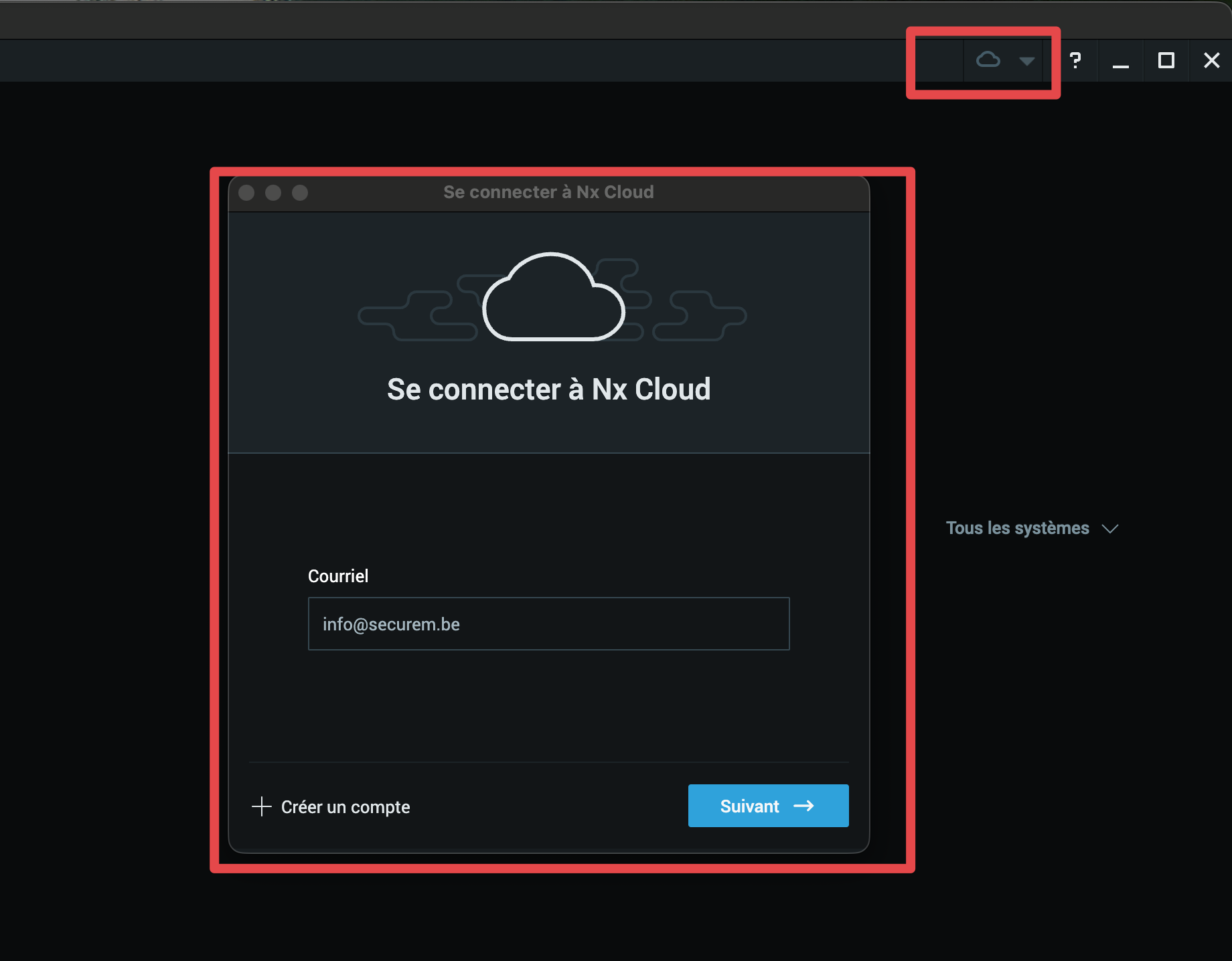The width and height of the screenshot is (1232, 961).
Task: Minimize the main application window
Action: [x=1121, y=66]
